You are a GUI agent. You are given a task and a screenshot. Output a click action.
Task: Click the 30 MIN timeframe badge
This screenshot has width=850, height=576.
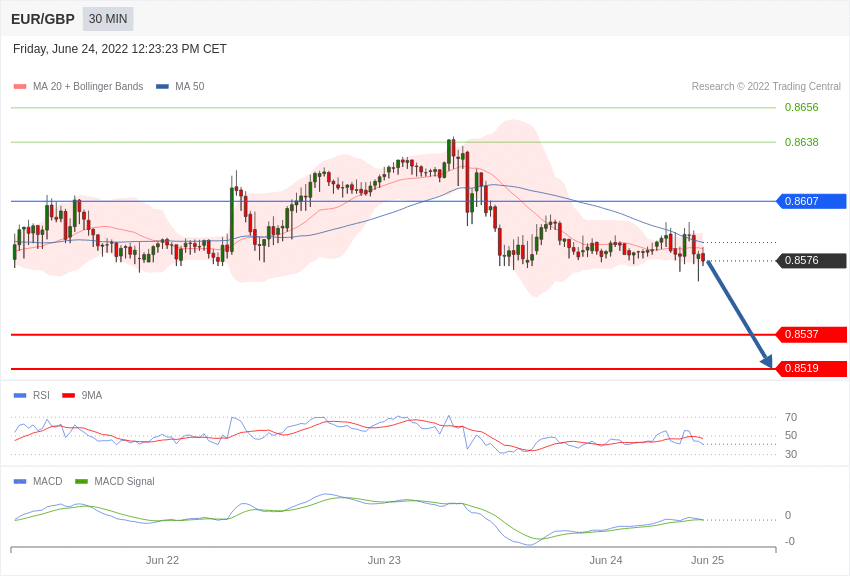pyautogui.click(x=108, y=19)
